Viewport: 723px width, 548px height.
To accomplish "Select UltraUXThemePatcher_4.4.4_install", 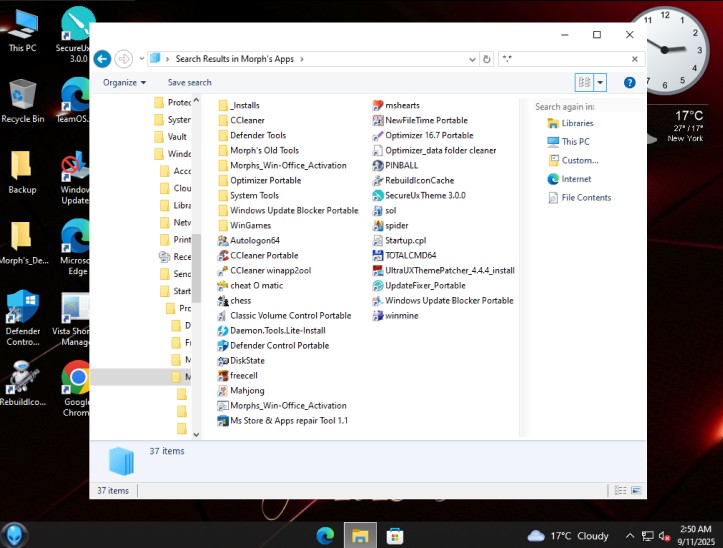I will (x=444, y=270).
